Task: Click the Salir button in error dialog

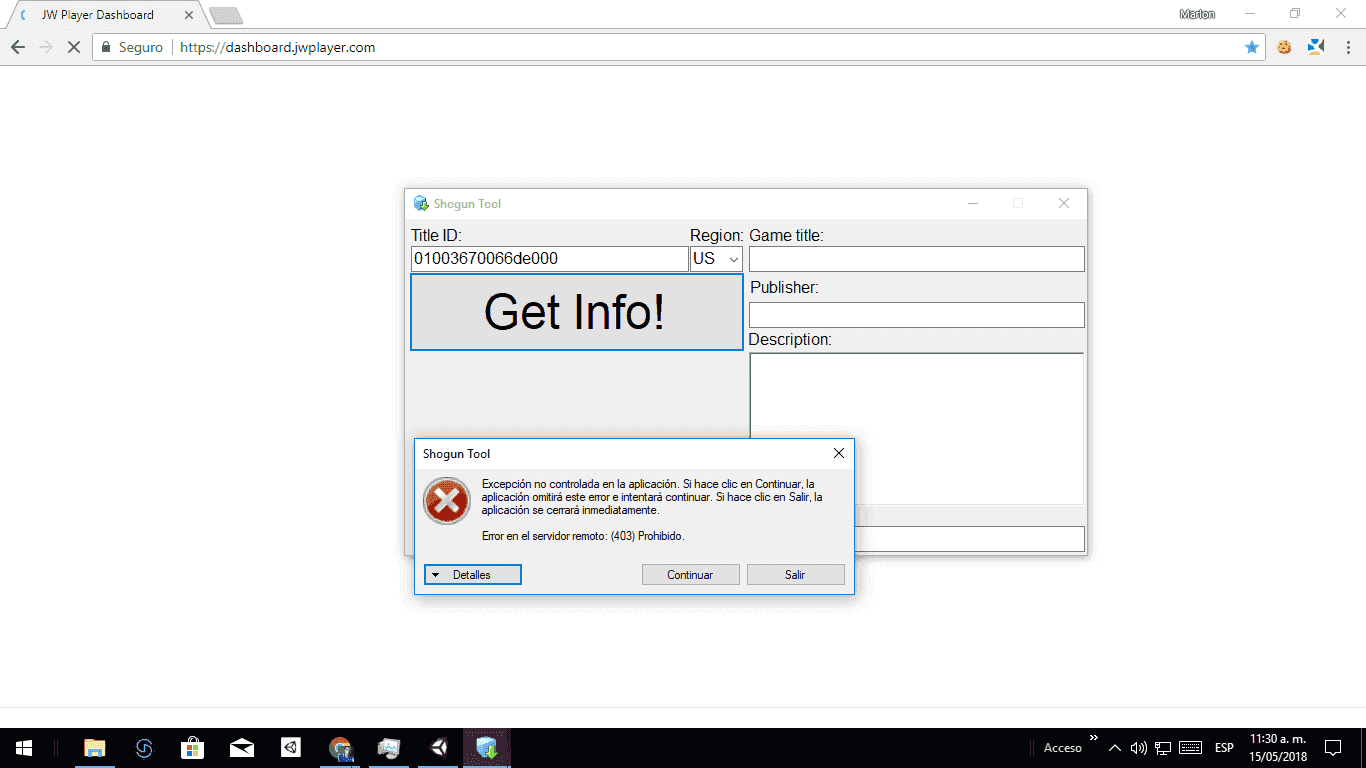Action: coord(795,575)
